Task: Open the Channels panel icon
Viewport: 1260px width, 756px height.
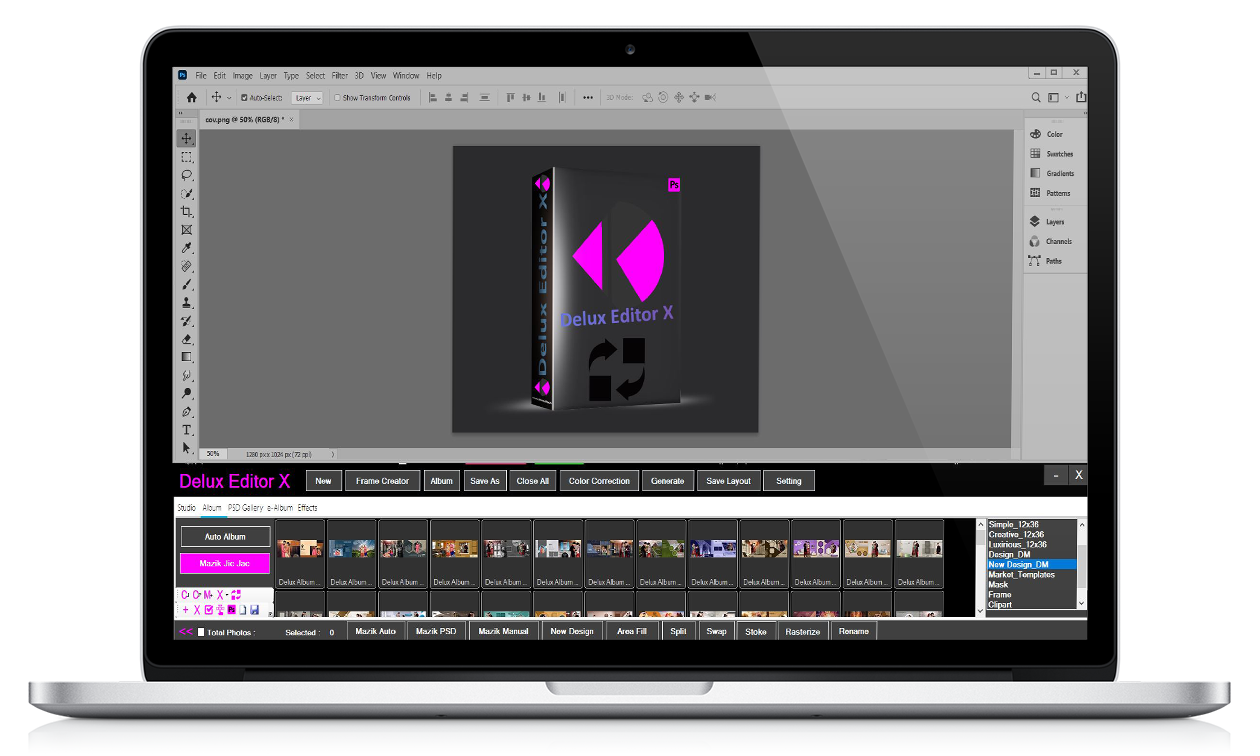Action: pos(1036,241)
